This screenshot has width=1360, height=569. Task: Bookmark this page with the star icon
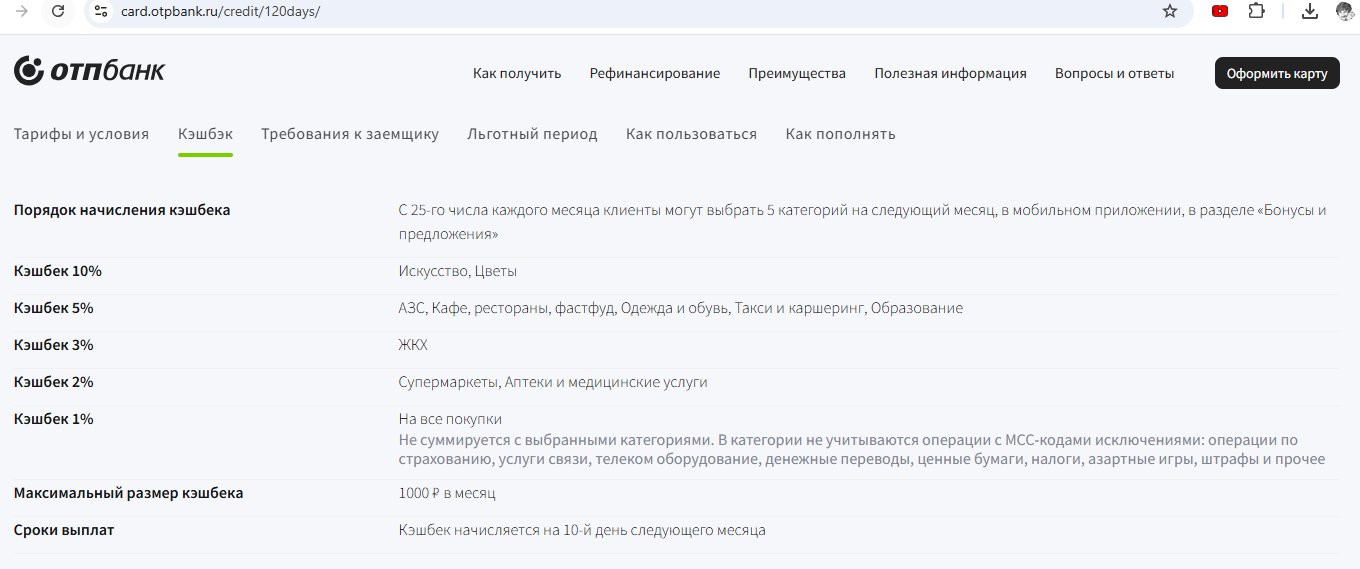pyautogui.click(x=1169, y=11)
